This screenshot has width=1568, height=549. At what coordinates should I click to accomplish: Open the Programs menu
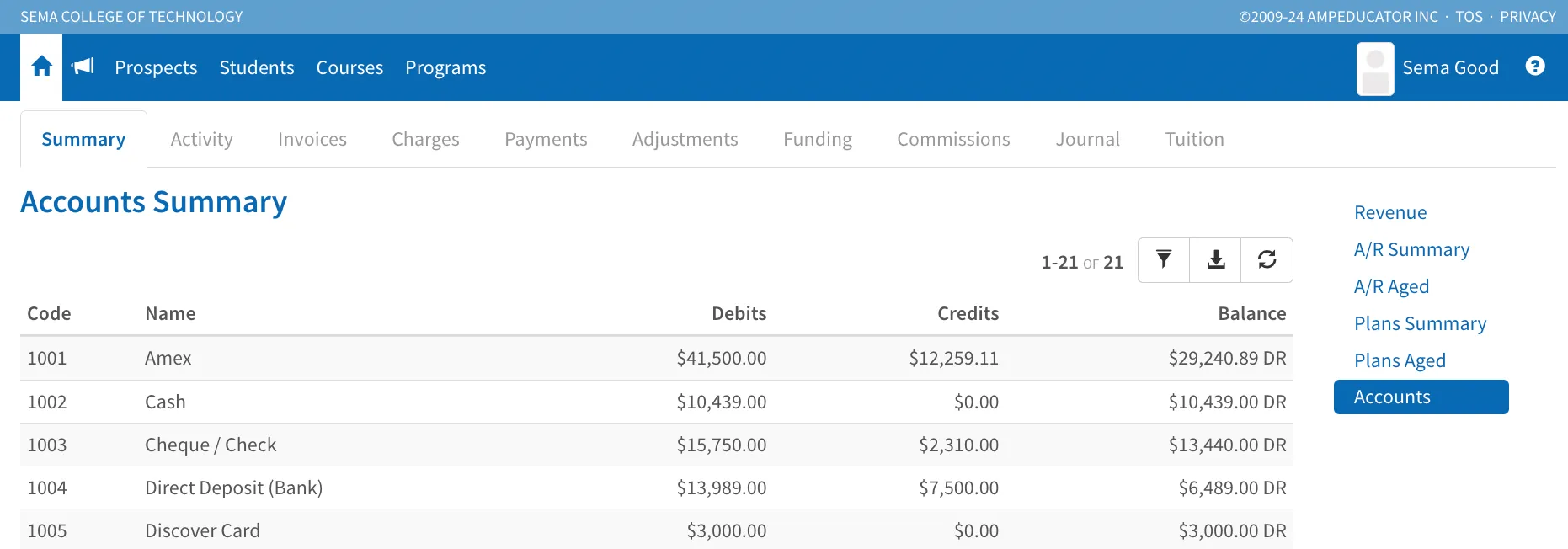click(445, 67)
